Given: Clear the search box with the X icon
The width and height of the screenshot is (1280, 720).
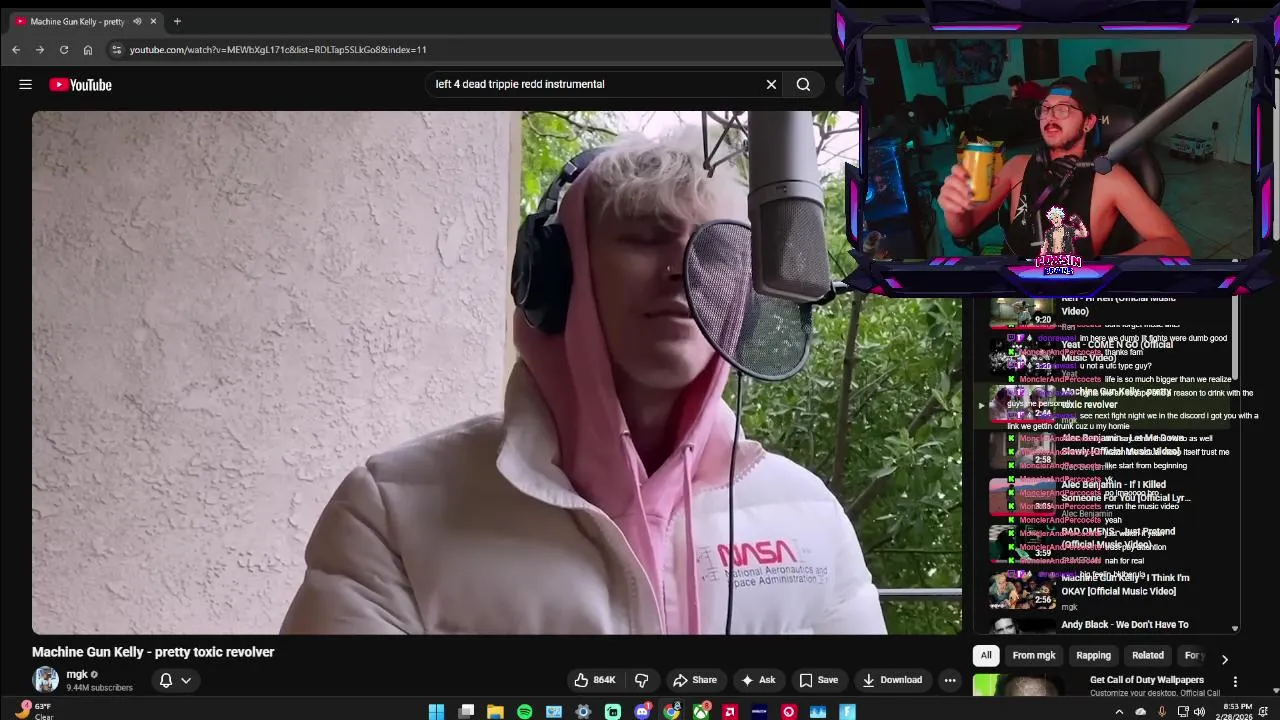Looking at the screenshot, I should pos(771,85).
